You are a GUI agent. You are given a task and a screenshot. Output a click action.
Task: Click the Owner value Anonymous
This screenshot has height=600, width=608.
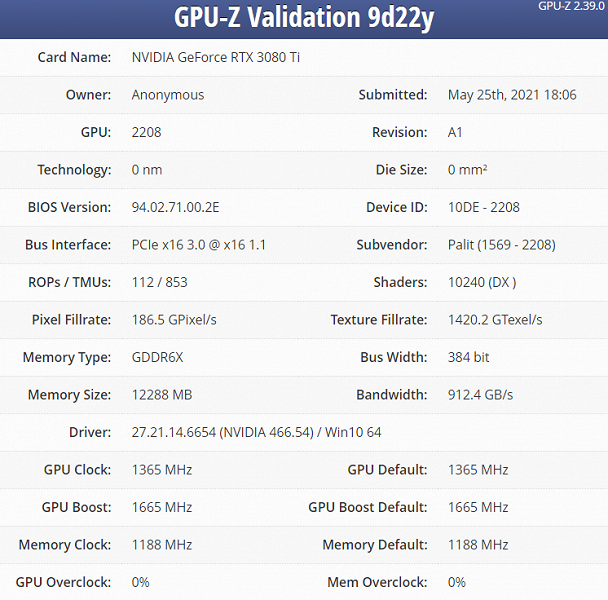168,95
